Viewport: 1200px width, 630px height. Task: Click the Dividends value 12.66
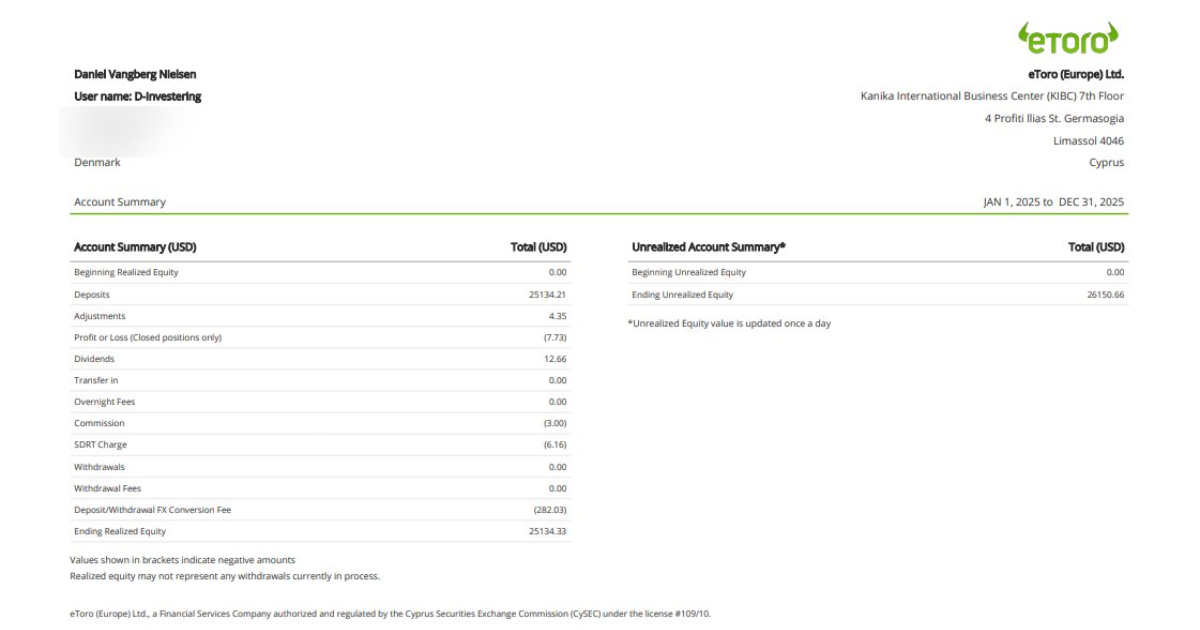click(x=553, y=359)
